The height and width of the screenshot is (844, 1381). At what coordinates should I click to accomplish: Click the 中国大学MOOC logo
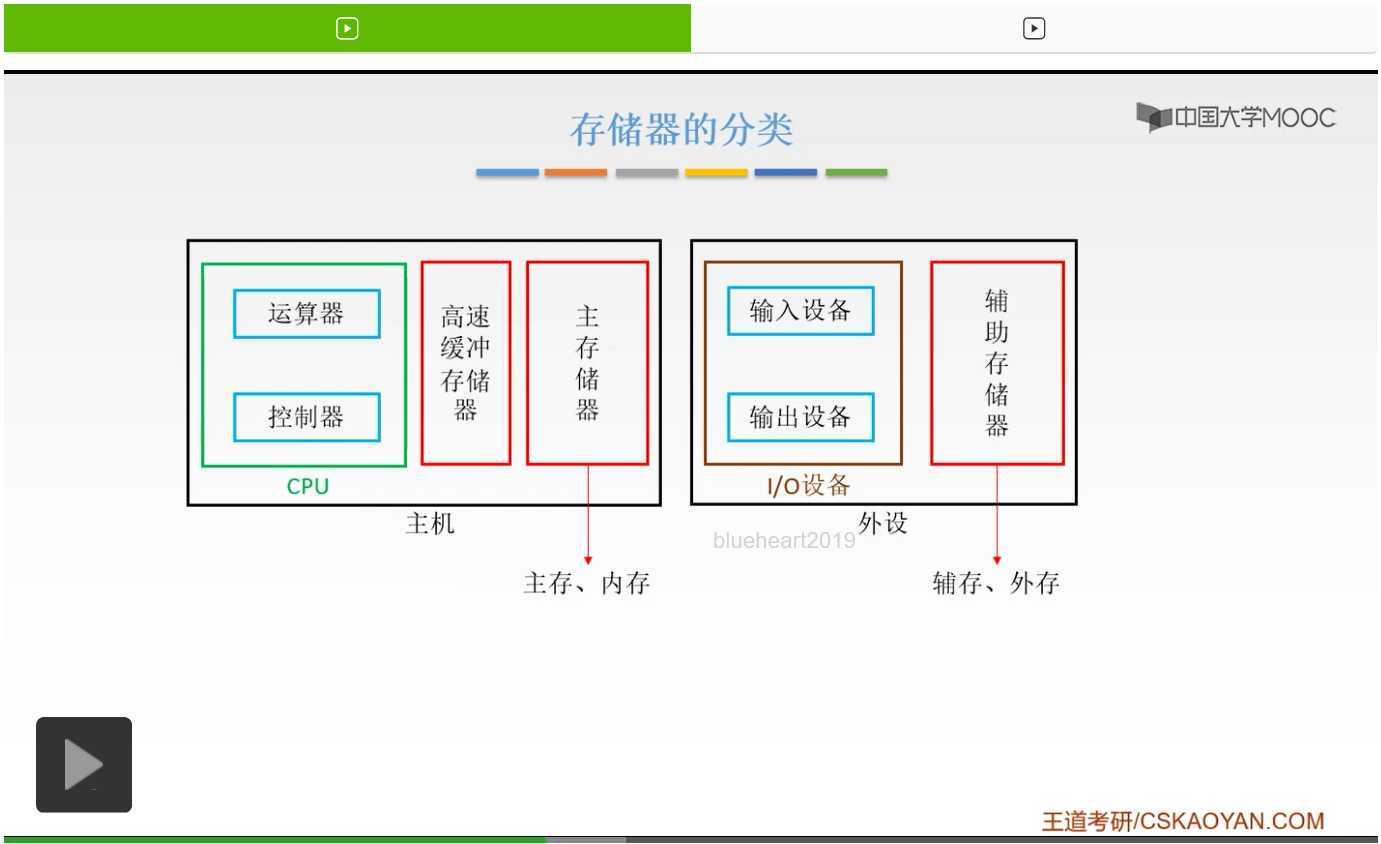pyautogui.click(x=1236, y=118)
